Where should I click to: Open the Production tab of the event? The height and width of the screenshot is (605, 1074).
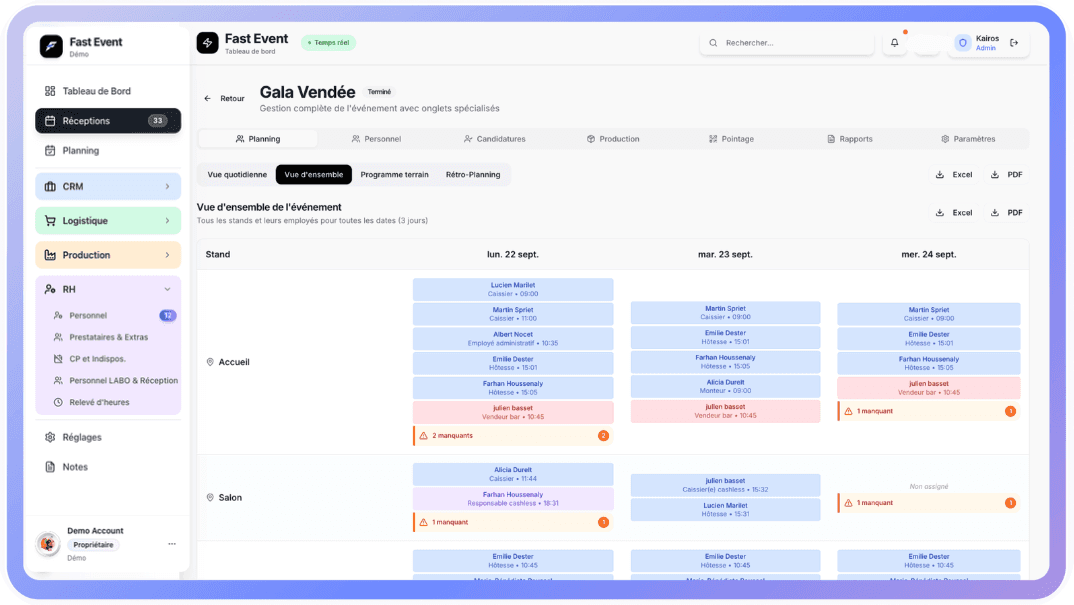[613, 139]
